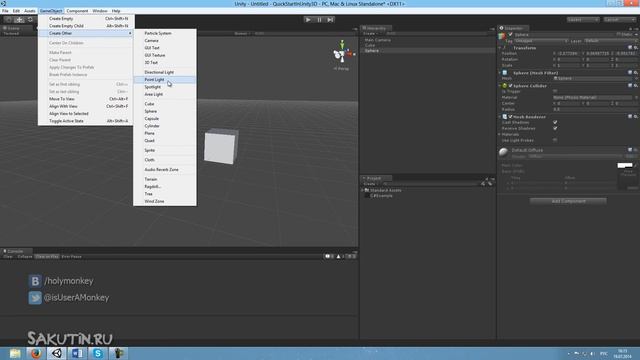Toggle Clear on Play in Console

47,257
